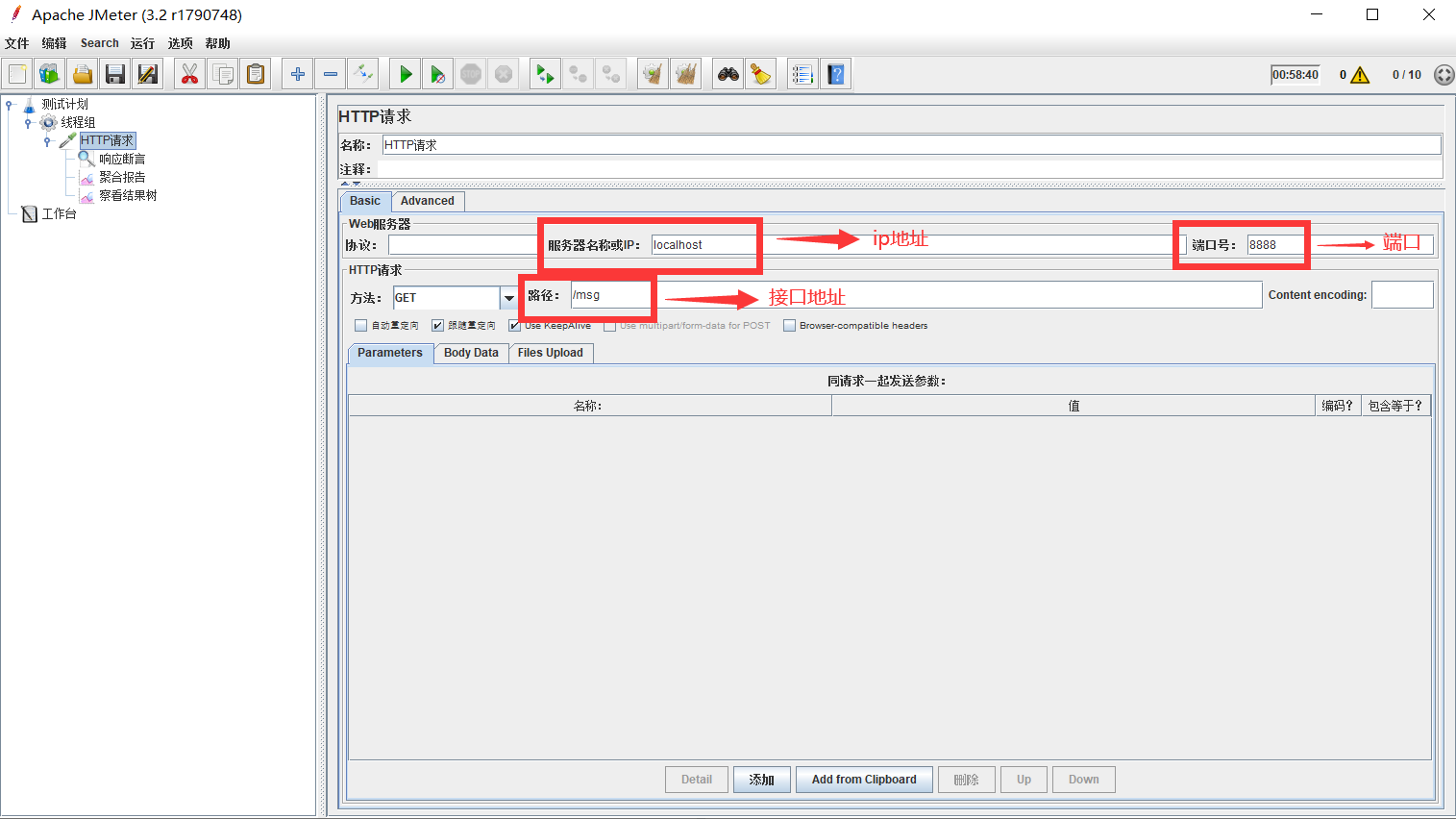Image resolution: width=1456 pixels, height=819 pixels.
Task: Click the Reset search broom icon
Action: pyautogui.click(x=761, y=74)
